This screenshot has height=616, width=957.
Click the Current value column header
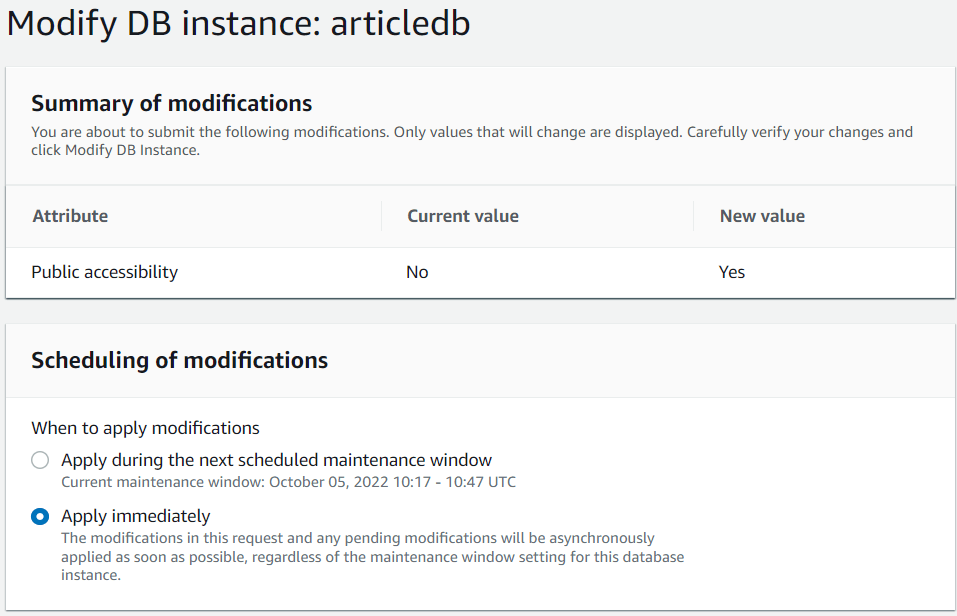point(463,216)
